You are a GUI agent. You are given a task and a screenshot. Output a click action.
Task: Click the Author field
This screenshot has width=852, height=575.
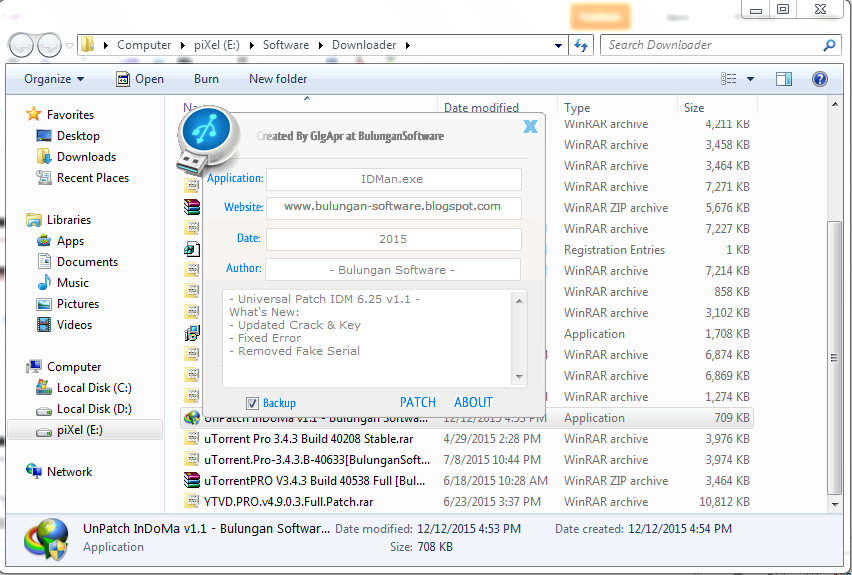click(393, 270)
